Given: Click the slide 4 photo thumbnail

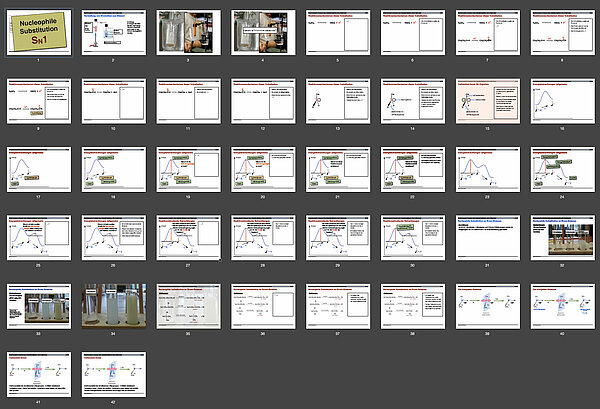Looking at the screenshot, I should 262,32.
